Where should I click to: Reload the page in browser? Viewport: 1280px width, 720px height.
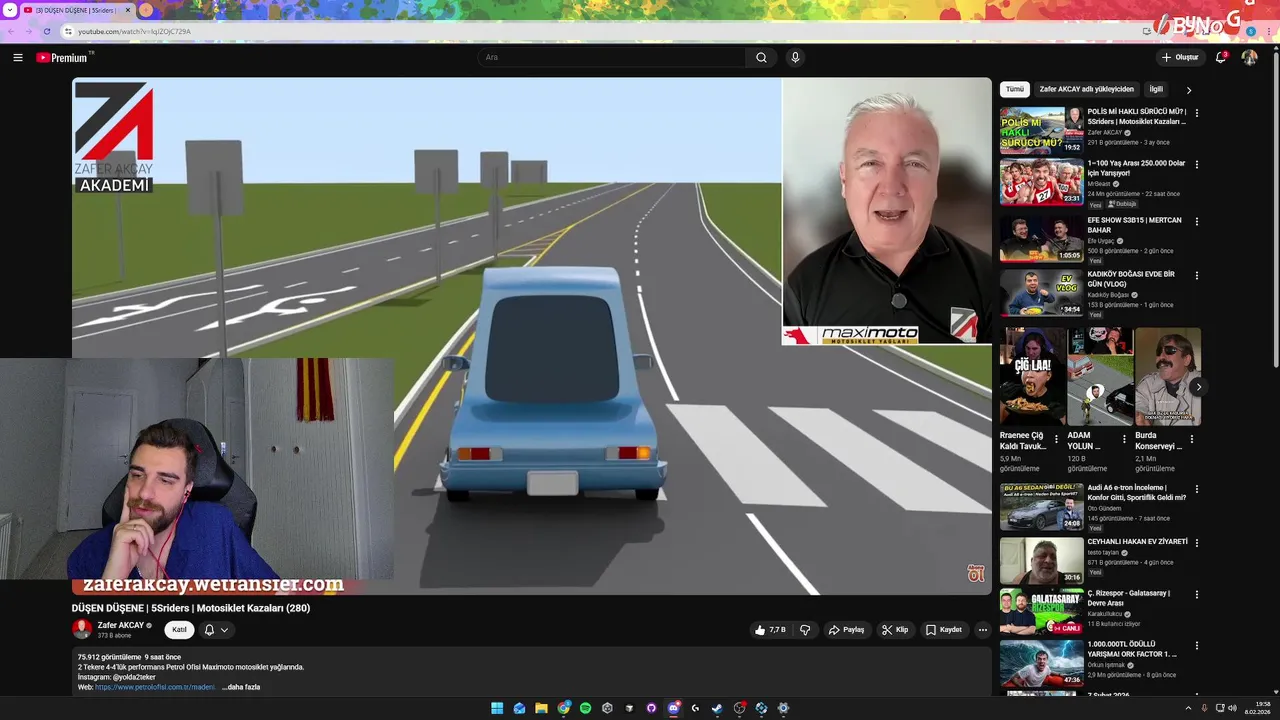pyautogui.click(x=46, y=31)
